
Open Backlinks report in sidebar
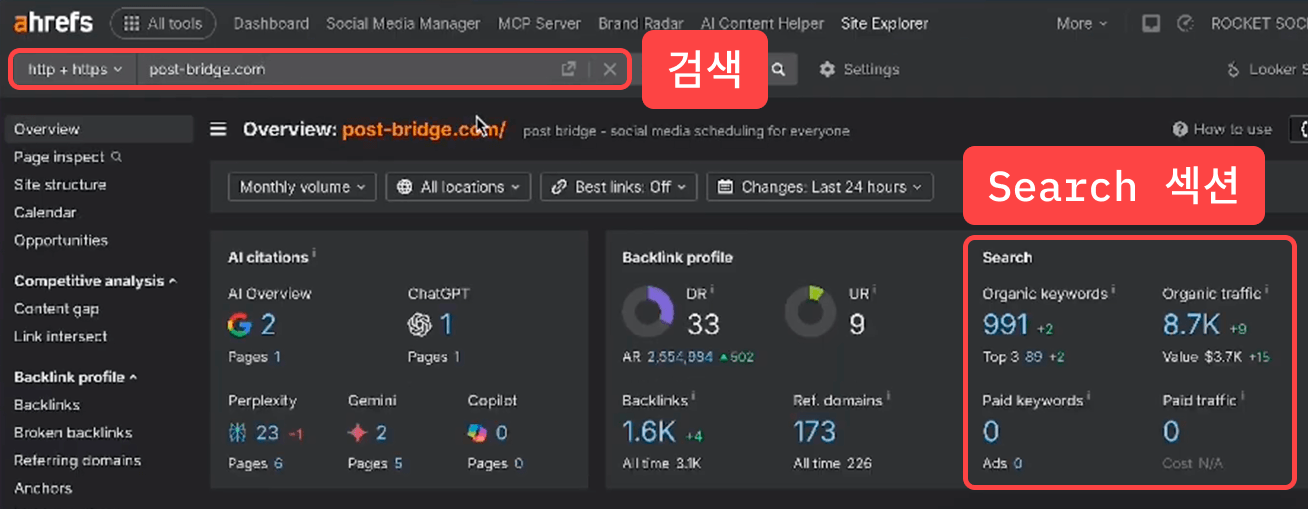47,405
